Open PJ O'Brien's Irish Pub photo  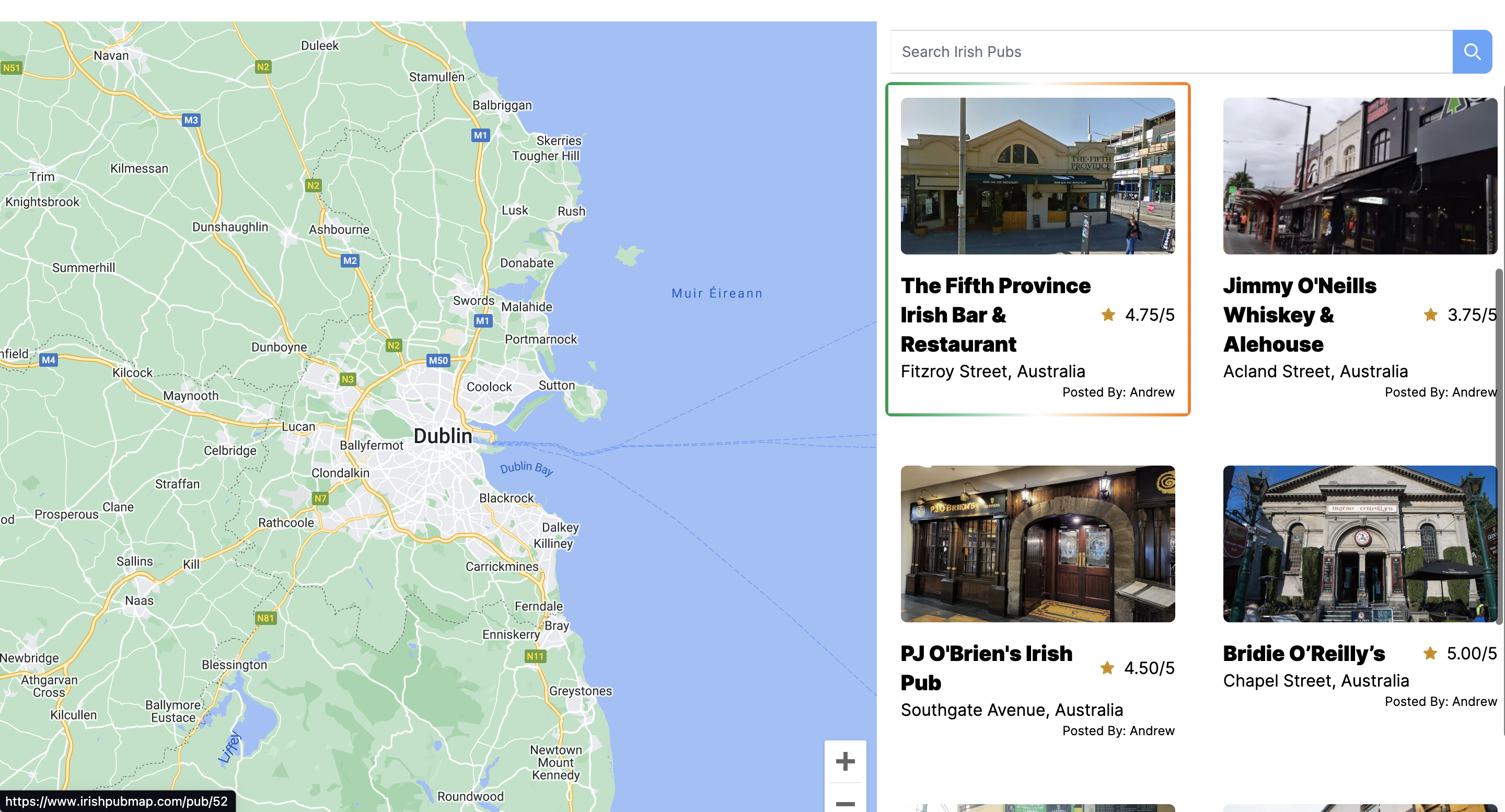tap(1038, 544)
